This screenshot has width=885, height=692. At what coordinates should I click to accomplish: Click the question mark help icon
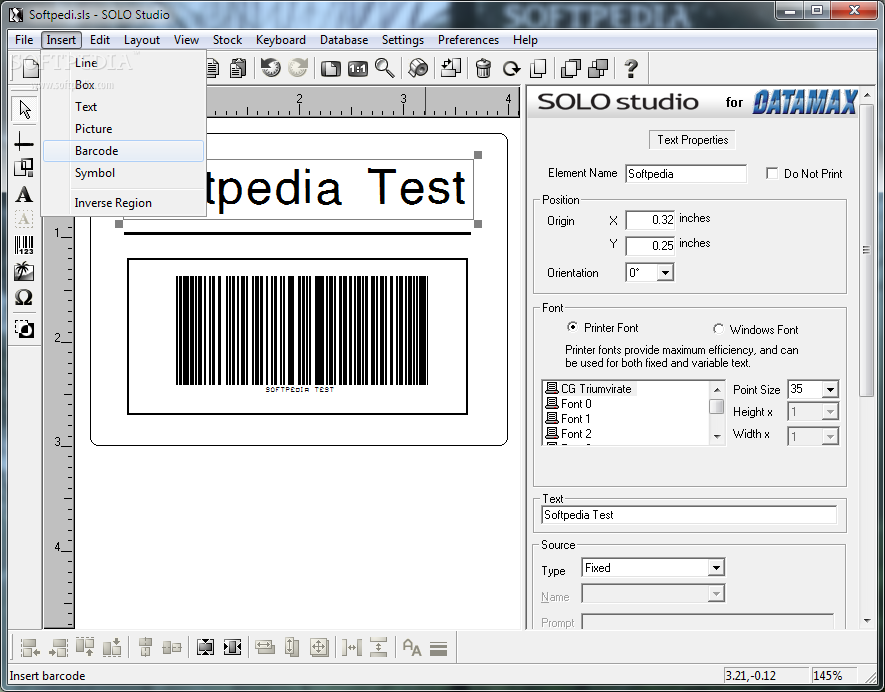coord(631,68)
